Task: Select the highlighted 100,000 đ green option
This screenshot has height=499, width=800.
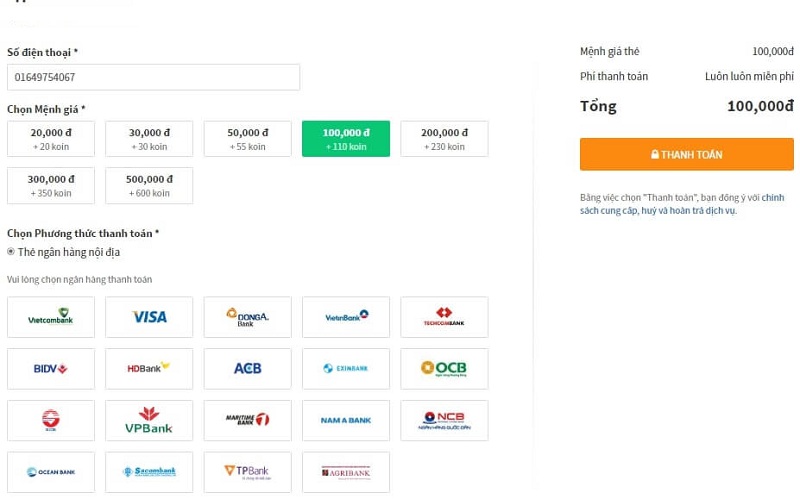Action: click(x=345, y=139)
